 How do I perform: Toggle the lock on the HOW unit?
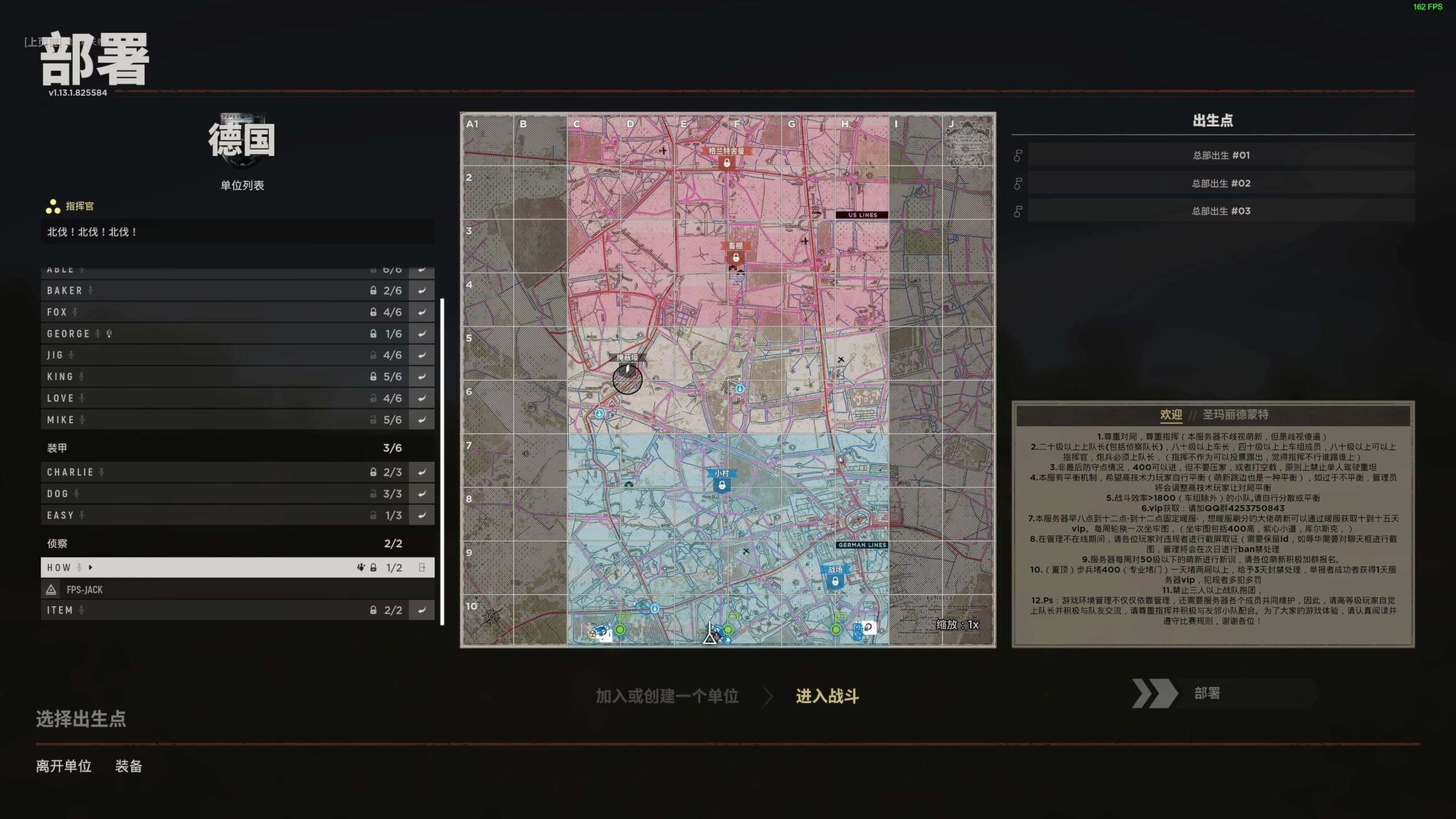(374, 568)
